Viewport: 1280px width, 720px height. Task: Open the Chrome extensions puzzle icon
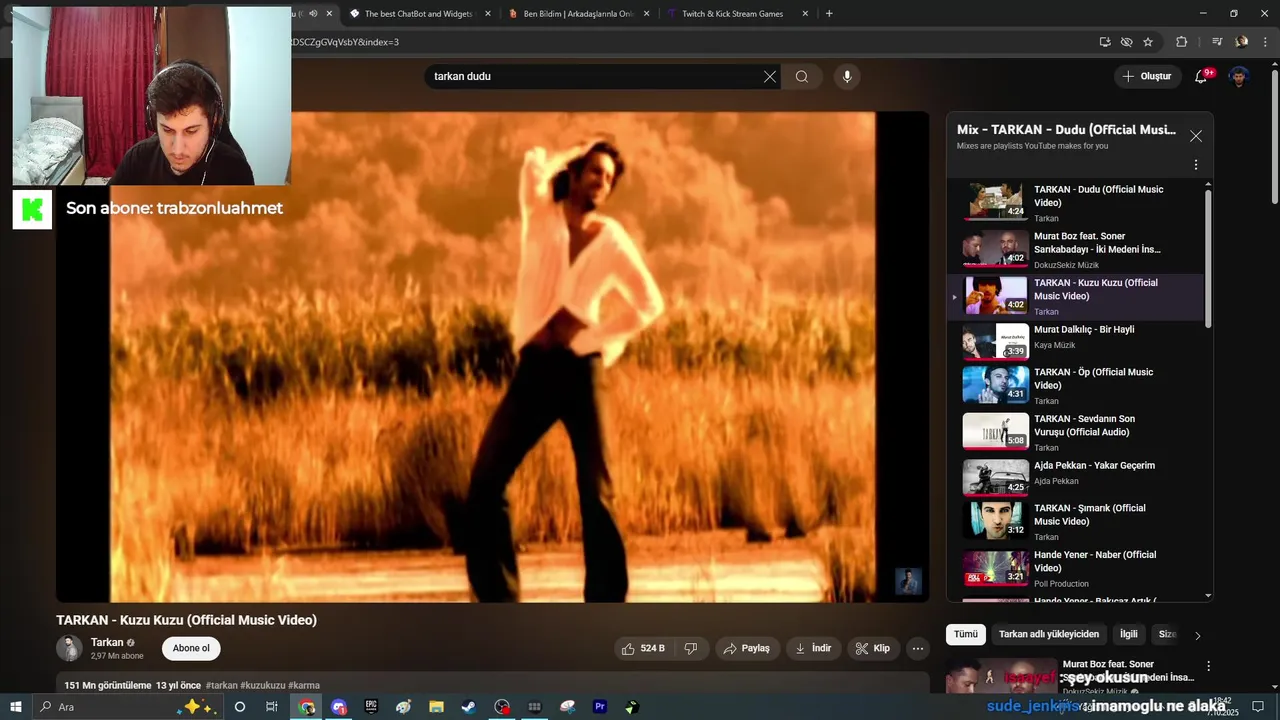tap(1182, 42)
